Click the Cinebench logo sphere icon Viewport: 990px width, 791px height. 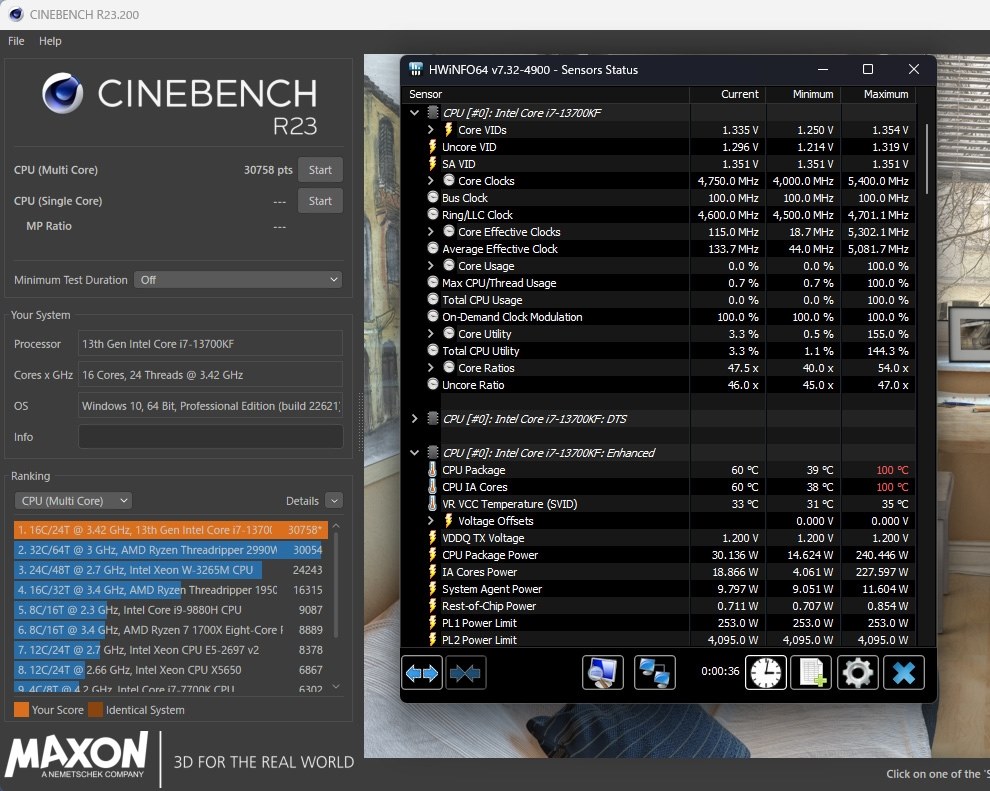pyautogui.click(x=63, y=93)
